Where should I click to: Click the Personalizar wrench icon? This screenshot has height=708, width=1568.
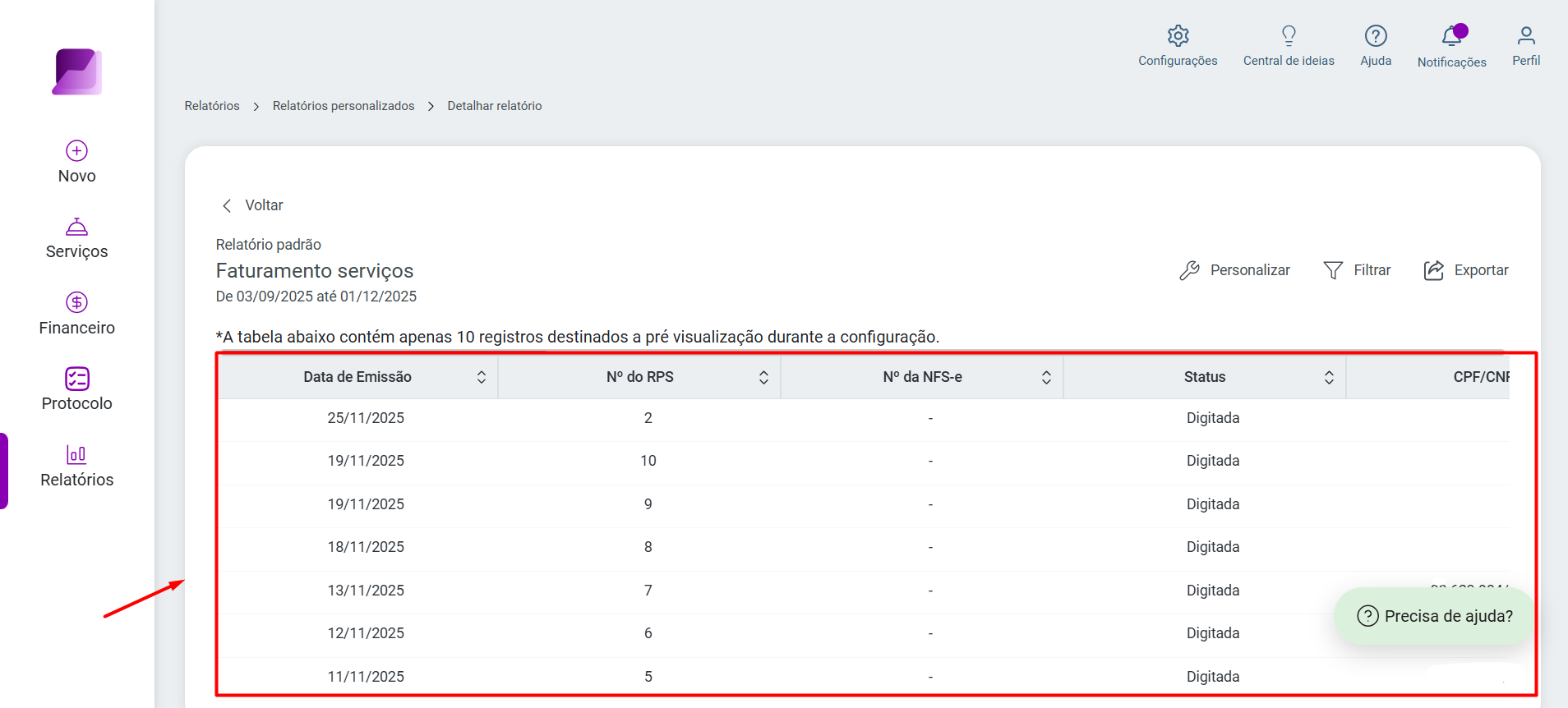coord(1189,270)
